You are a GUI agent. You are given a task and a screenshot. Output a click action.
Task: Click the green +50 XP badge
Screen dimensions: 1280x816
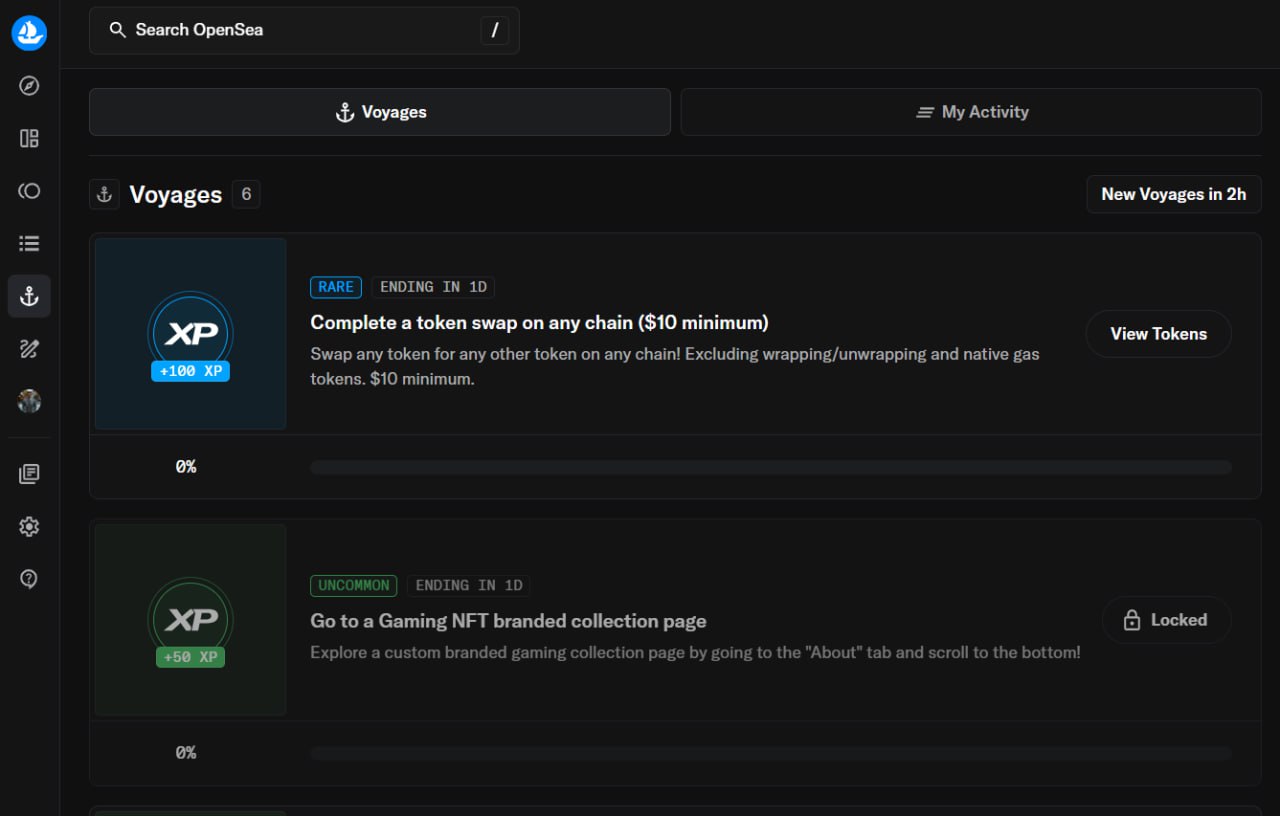pos(190,657)
